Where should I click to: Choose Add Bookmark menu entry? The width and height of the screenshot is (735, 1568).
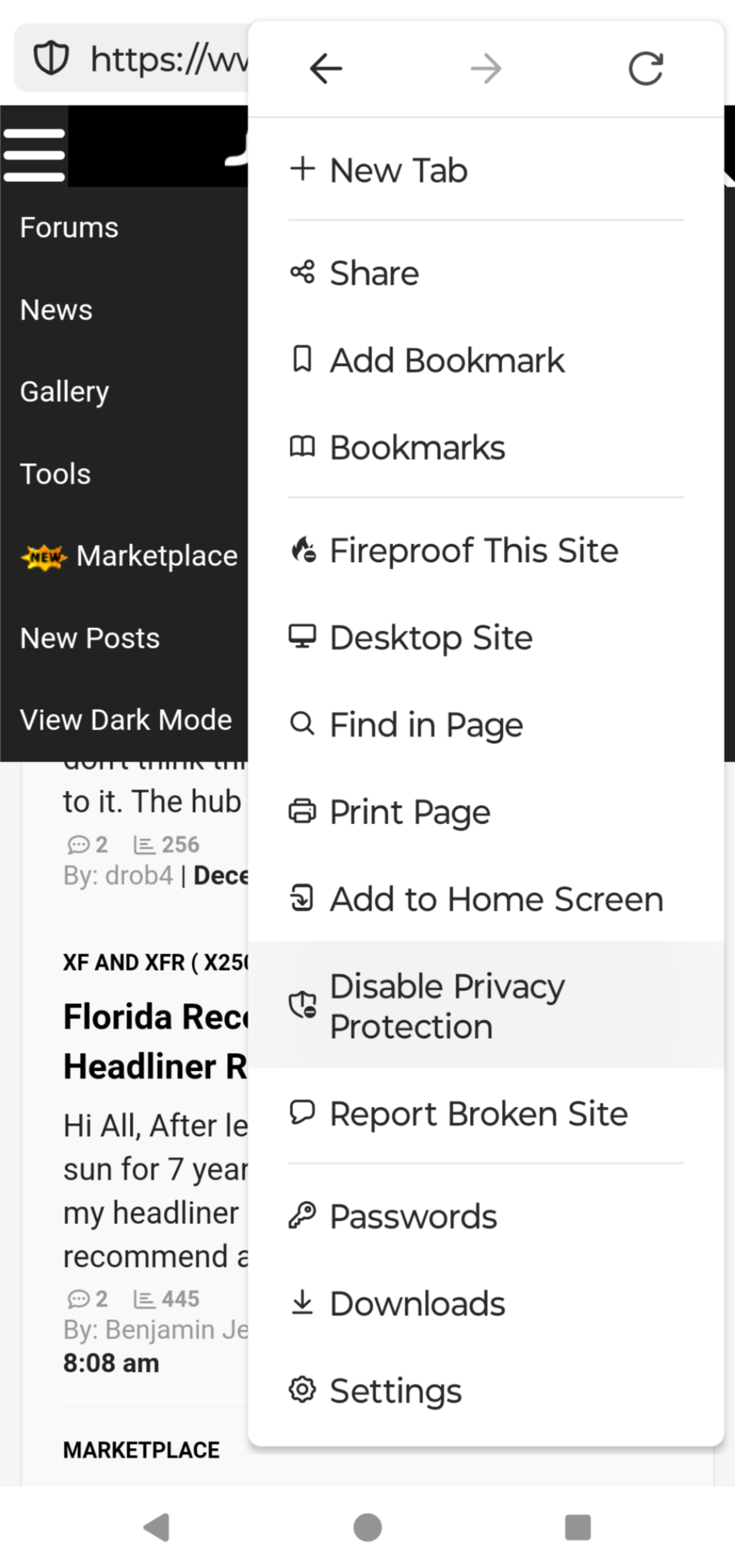coord(486,361)
